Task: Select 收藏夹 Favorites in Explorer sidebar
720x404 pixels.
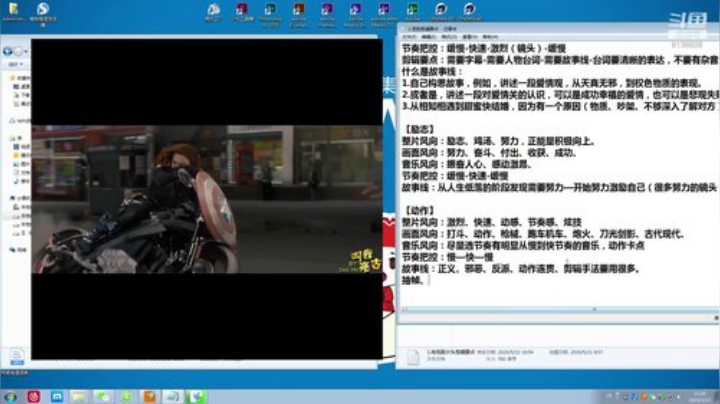Action: coord(20,78)
